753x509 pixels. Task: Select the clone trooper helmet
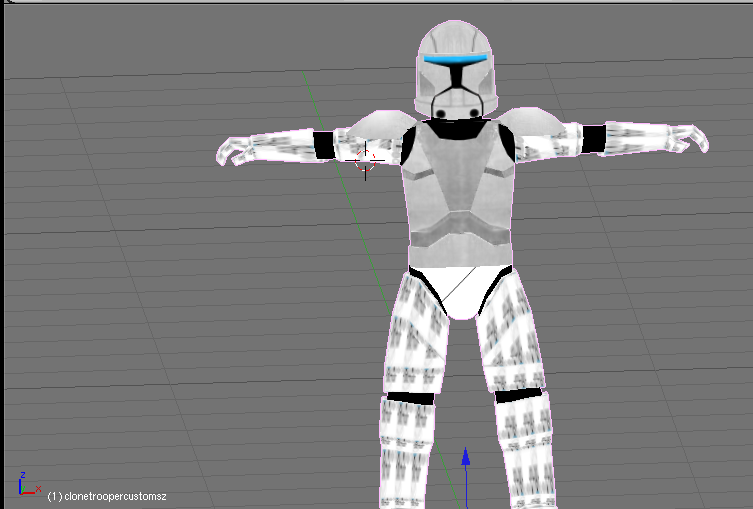(x=455, y=70)
